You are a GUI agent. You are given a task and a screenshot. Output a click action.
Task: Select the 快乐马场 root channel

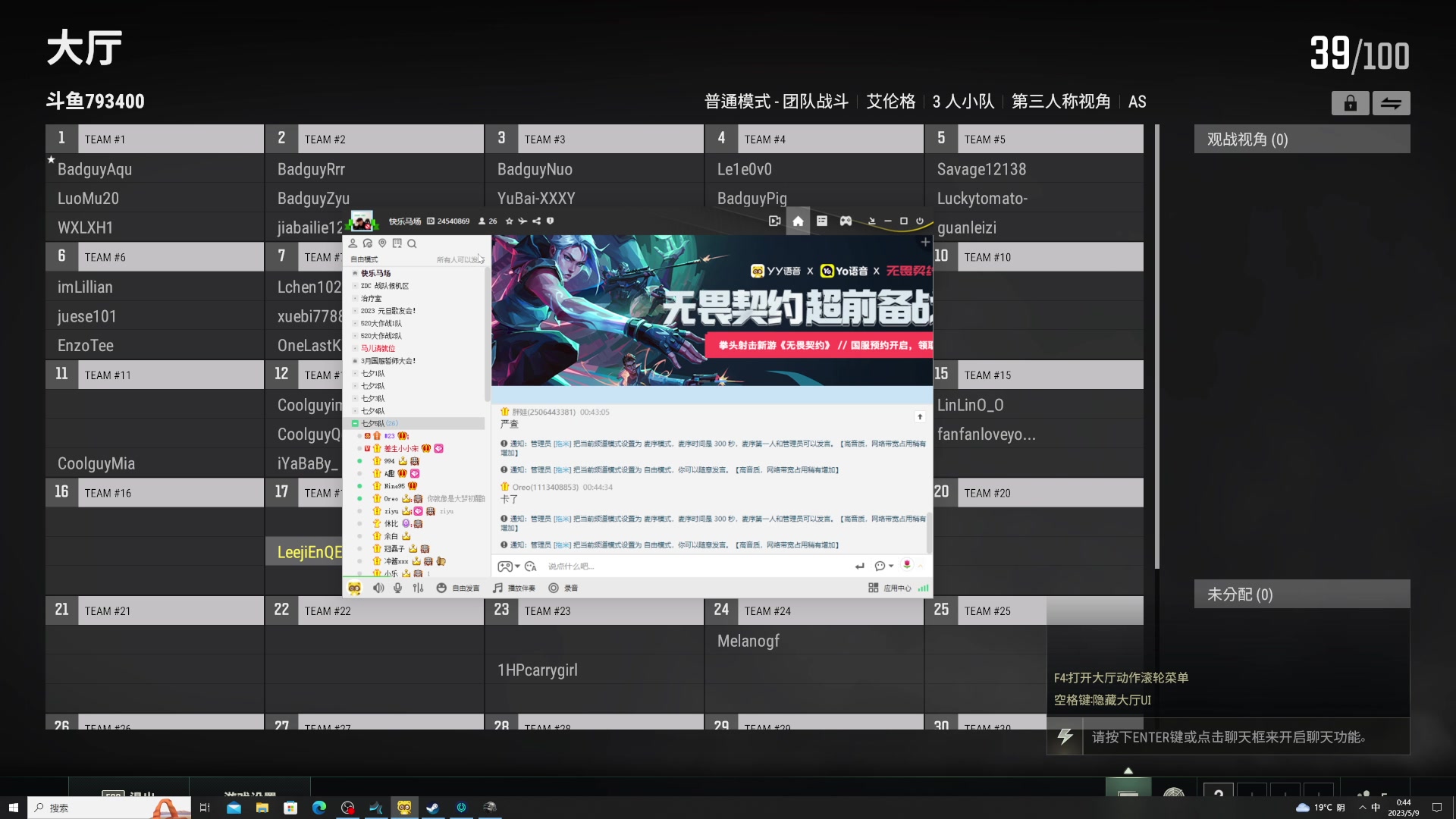pos(375,273)
